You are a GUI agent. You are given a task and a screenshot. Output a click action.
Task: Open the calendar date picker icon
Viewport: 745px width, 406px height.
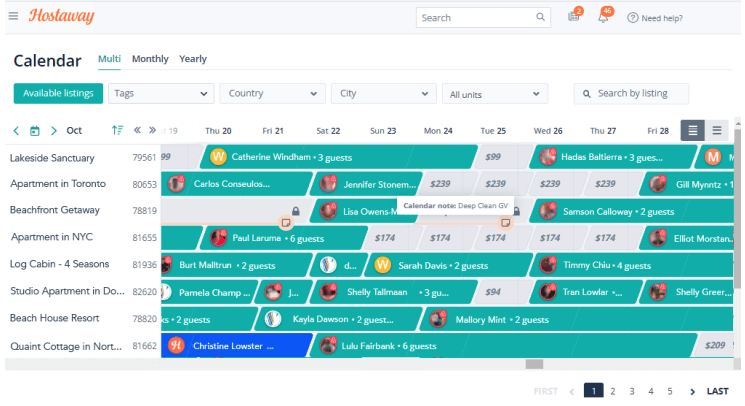[x=35, y=131]
